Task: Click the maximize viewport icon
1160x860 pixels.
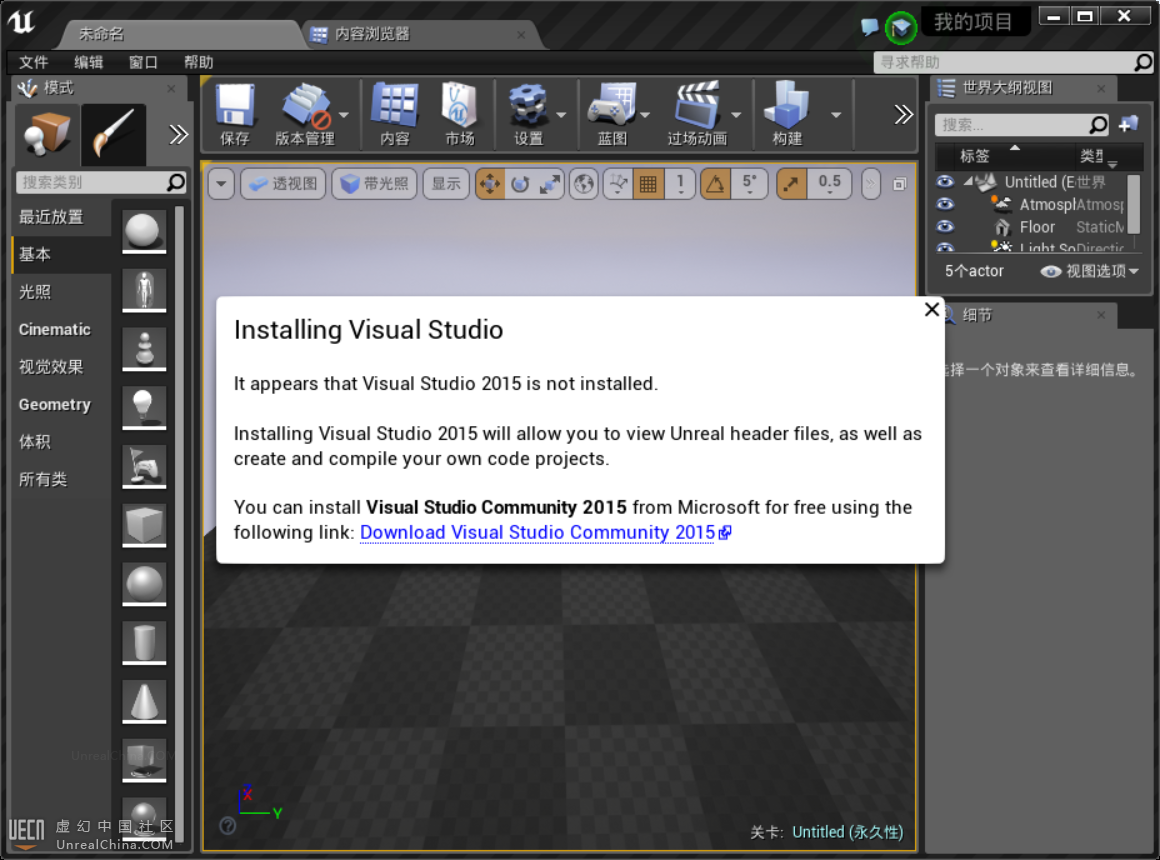Action: point(900,184)
